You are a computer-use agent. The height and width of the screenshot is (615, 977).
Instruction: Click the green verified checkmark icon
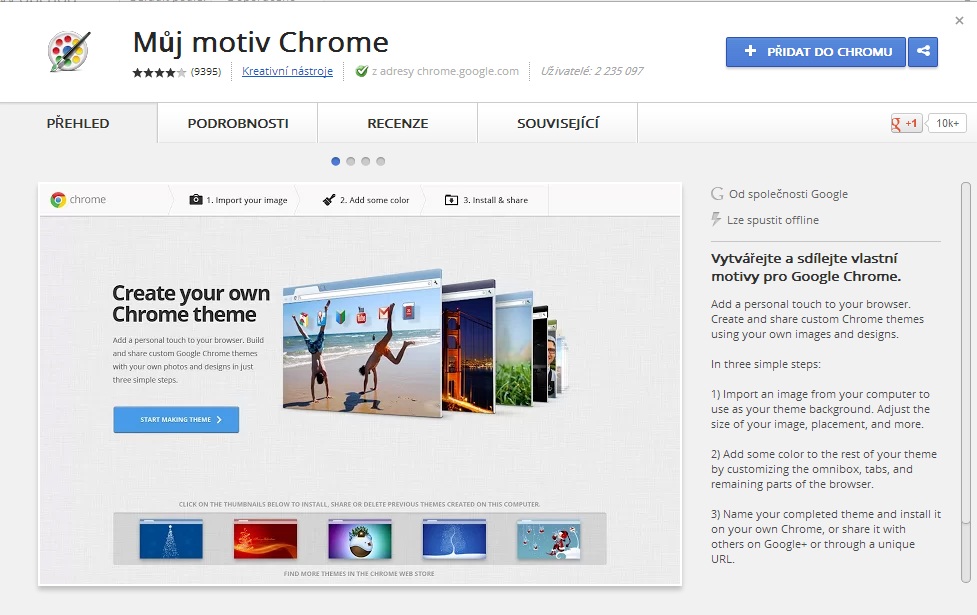pos(361,72)
